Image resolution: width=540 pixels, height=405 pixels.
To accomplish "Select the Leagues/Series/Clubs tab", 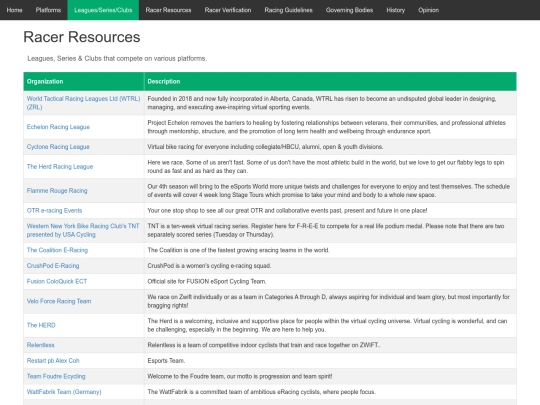I will 103,10.
